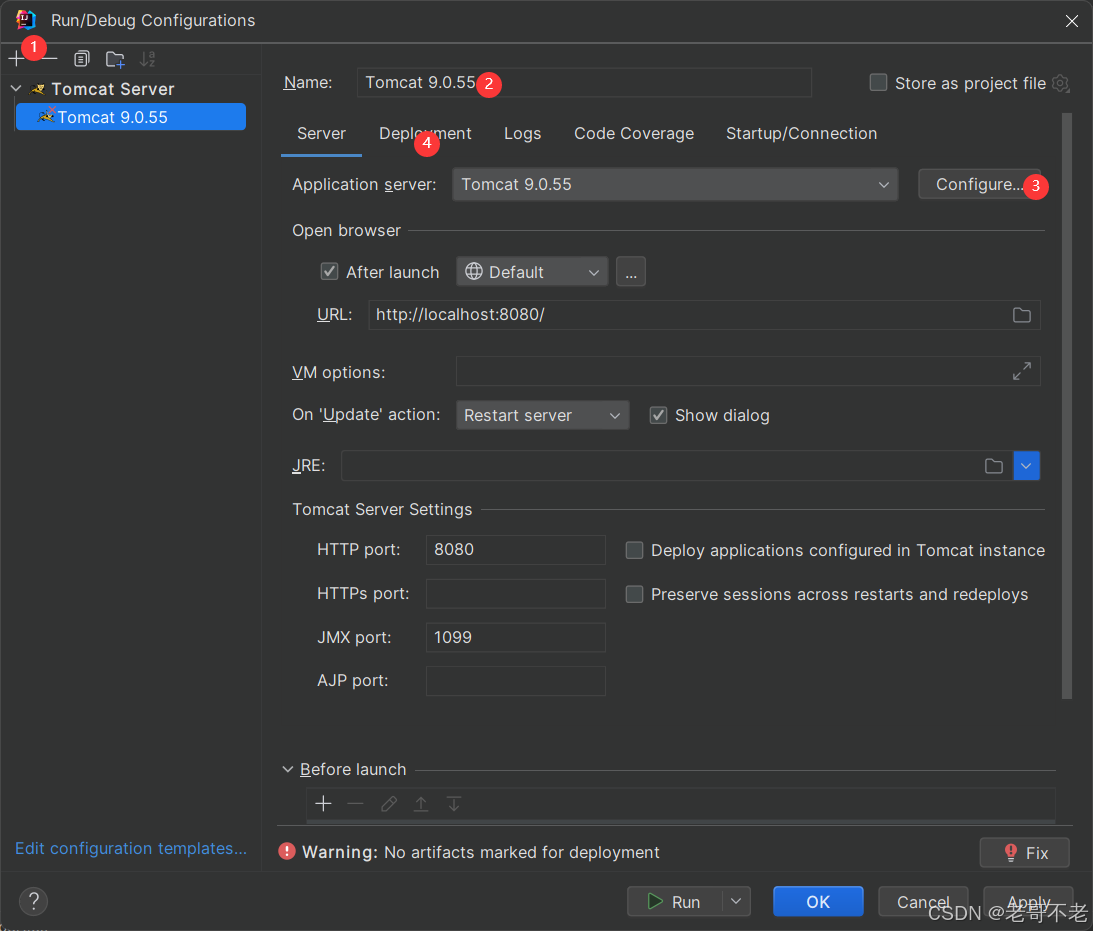Click the HTTPs port field

(516, 594)
